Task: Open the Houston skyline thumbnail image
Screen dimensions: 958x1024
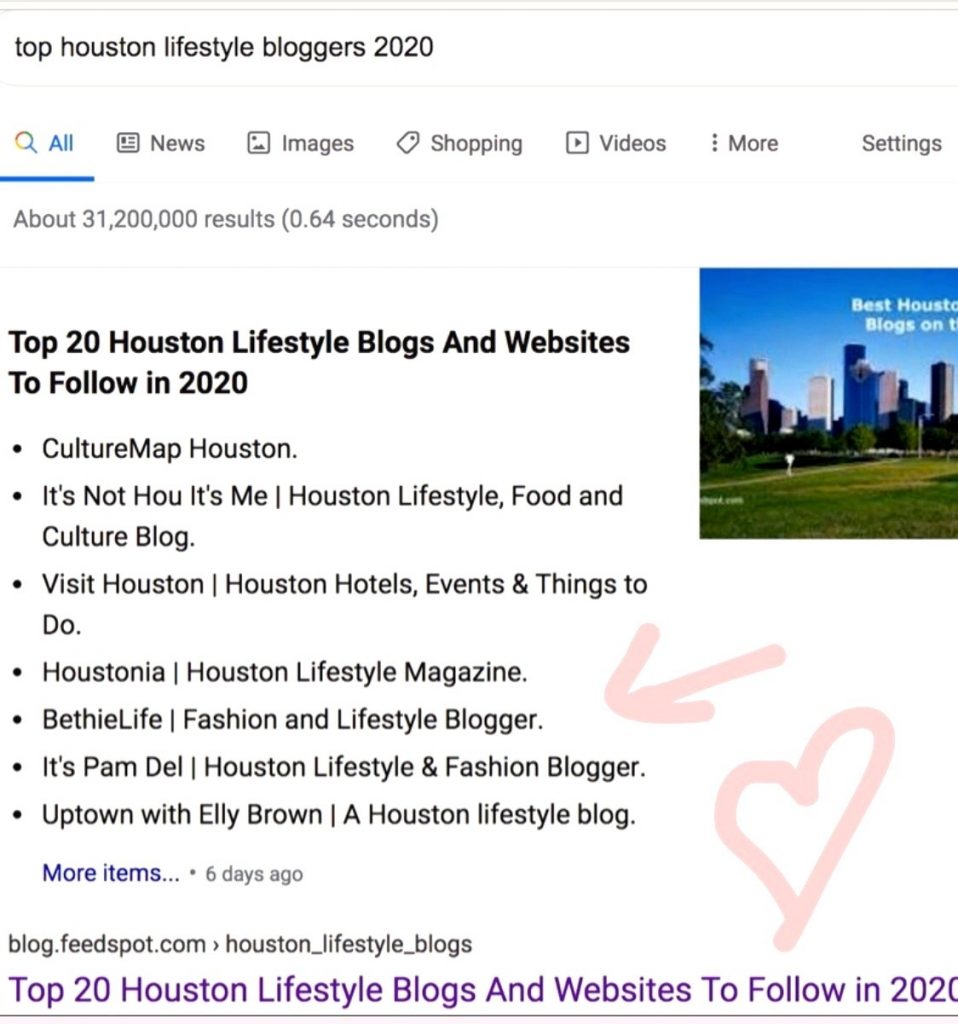Action: coord(829,404)
